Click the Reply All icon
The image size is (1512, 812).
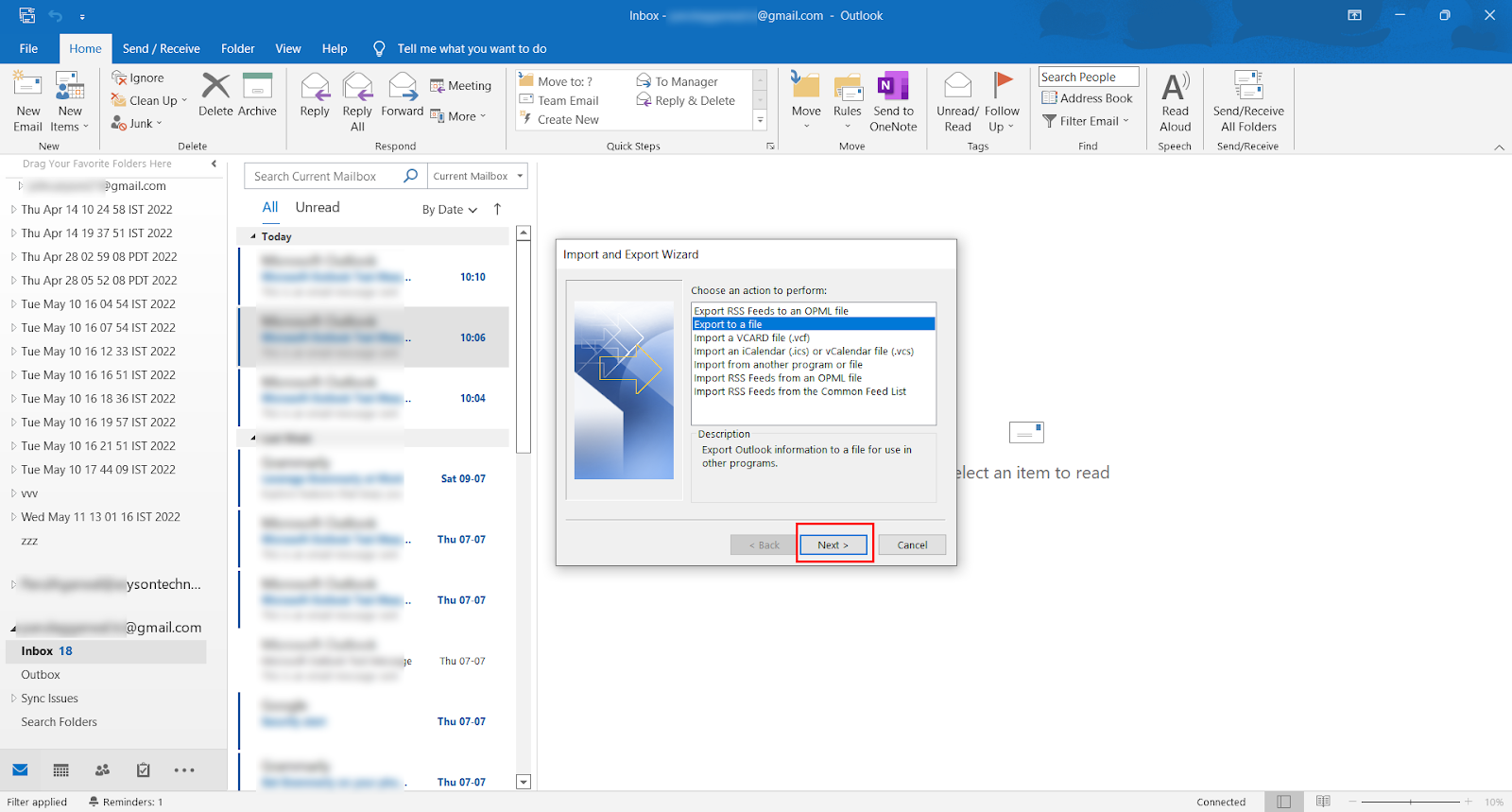[x=357, y=86]
